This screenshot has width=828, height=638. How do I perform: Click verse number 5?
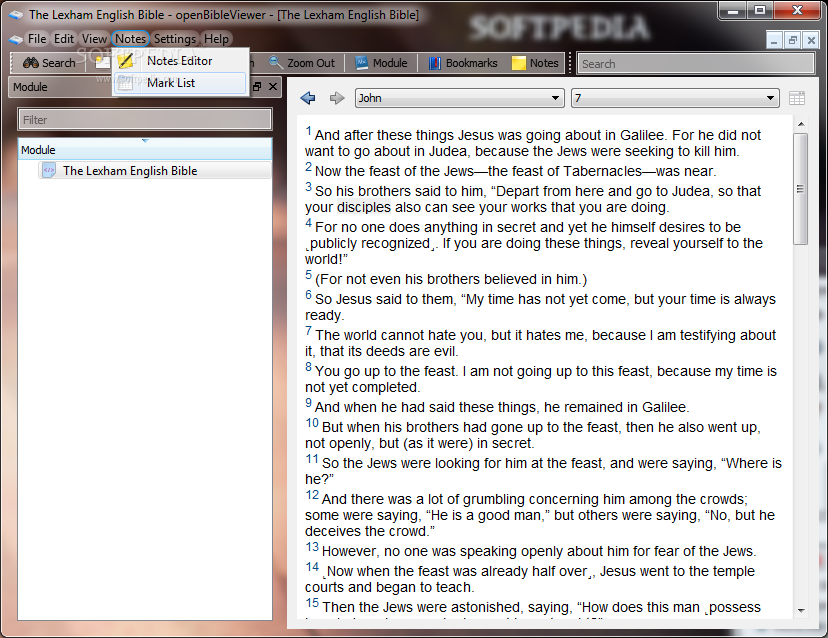[308, 275]
